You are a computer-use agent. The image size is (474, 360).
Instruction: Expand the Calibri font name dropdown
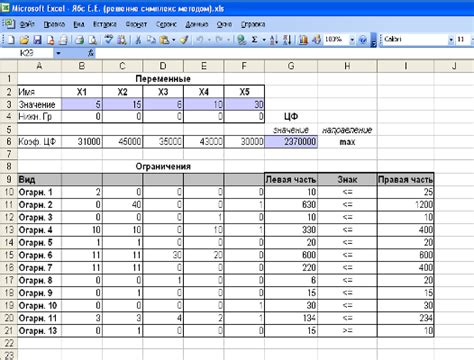pyautogui.click(x=451, y=40)
